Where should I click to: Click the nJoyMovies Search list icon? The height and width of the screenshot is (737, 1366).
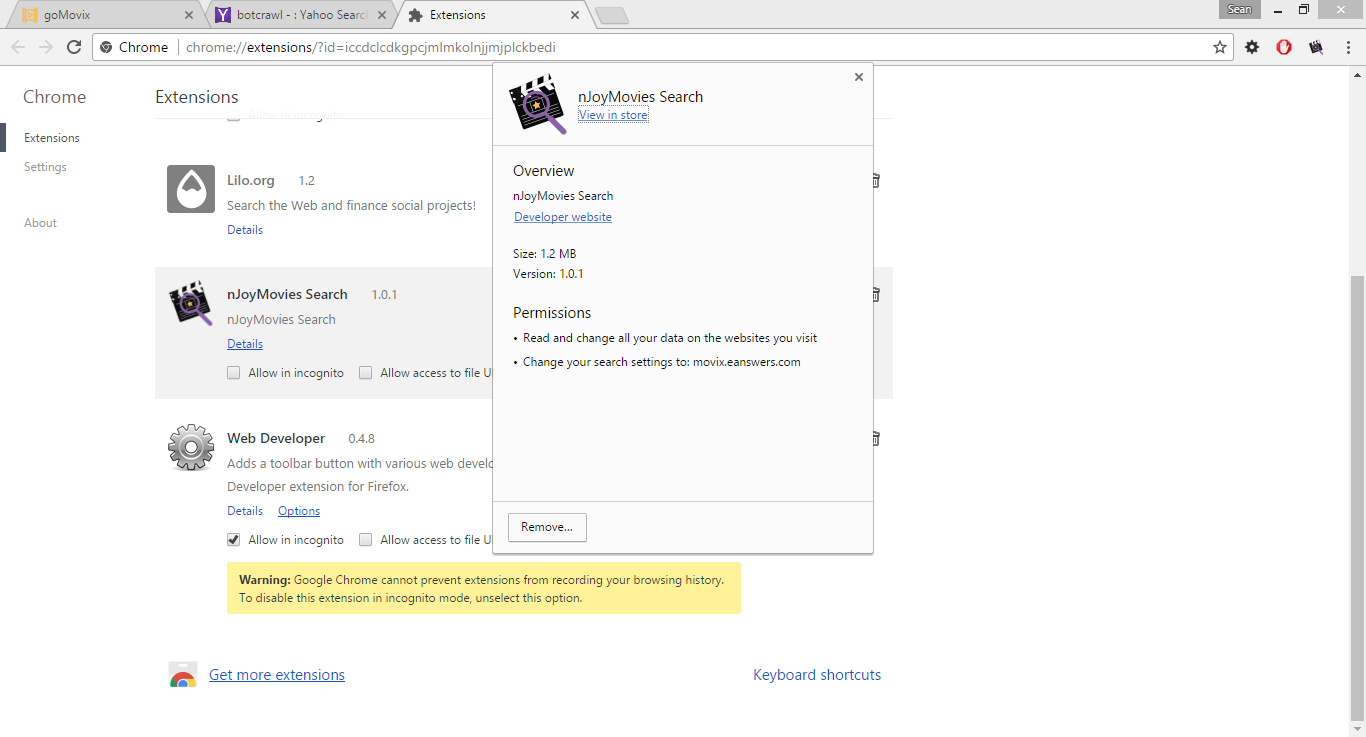[x=191, y=303]
